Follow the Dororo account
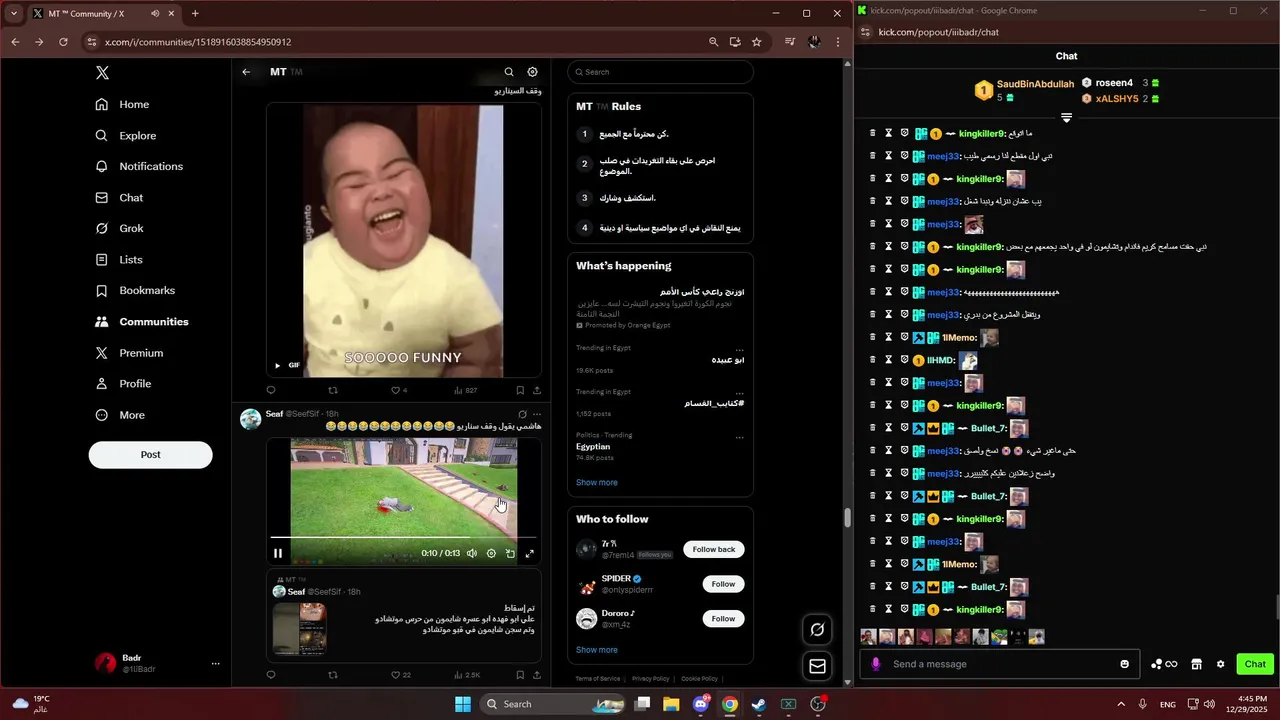 point(723,619)
